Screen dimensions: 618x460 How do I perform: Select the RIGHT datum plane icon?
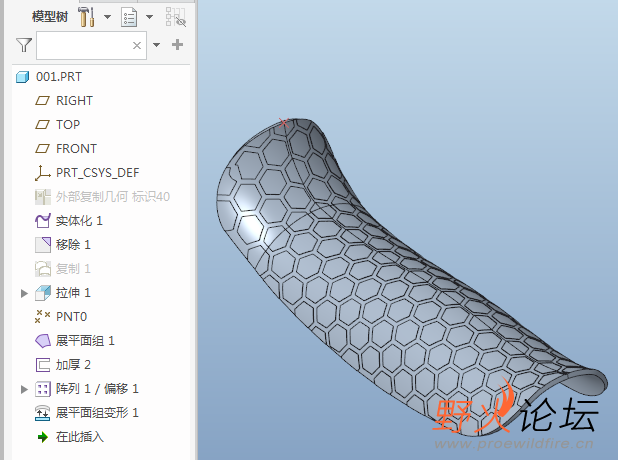click(42, 101)
